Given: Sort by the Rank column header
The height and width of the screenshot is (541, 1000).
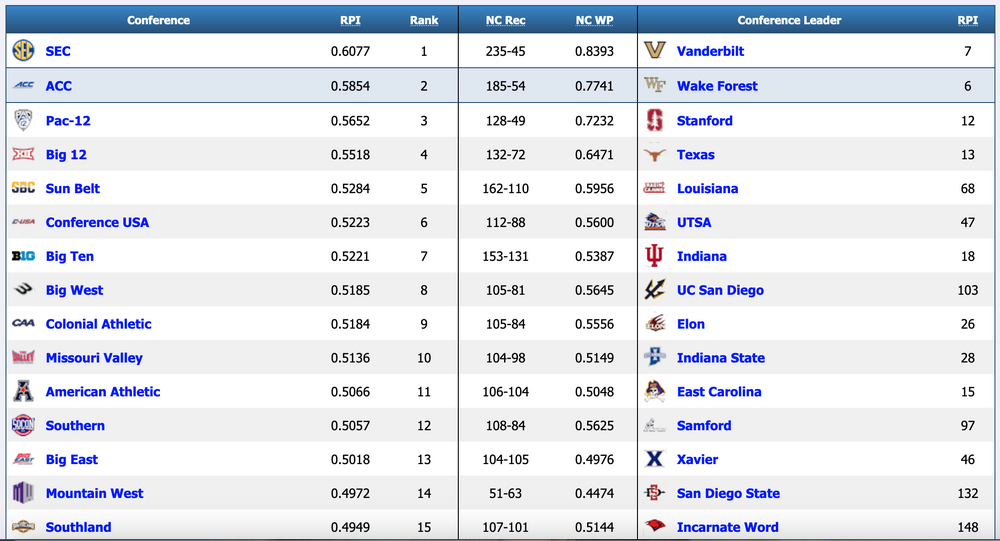Looking at the screenshot, I should 424,20.
